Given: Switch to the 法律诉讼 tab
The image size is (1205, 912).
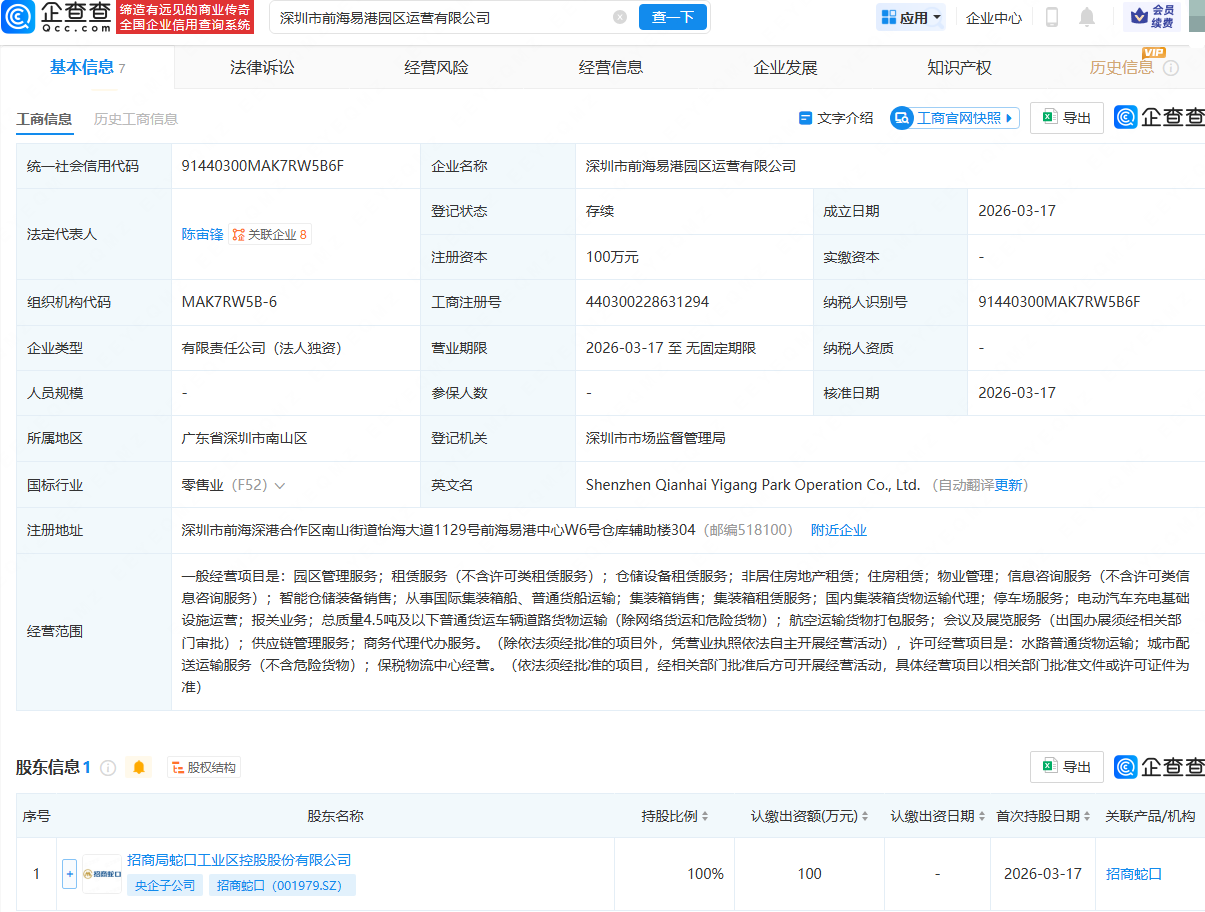Looking at the screenshot, I should 262,68.
